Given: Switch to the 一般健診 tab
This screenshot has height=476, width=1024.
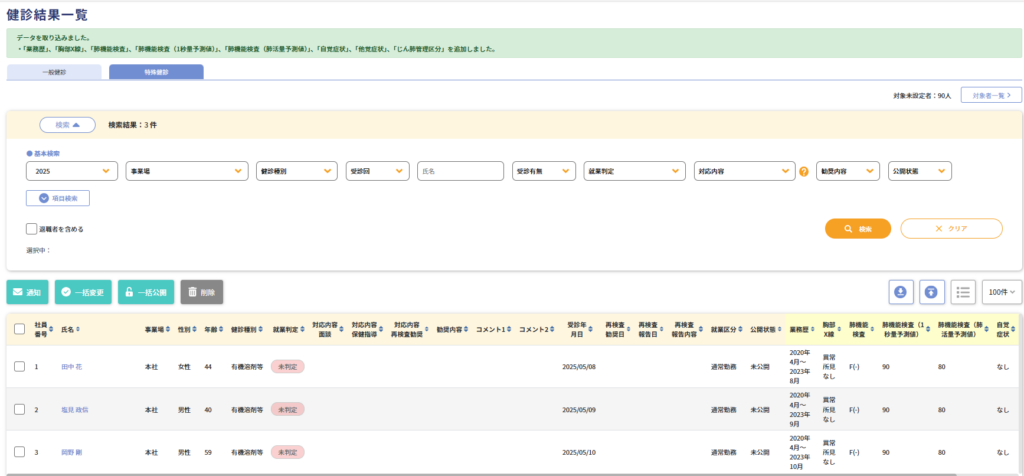Looking at the screenshot, I should (x=54, y=72).
